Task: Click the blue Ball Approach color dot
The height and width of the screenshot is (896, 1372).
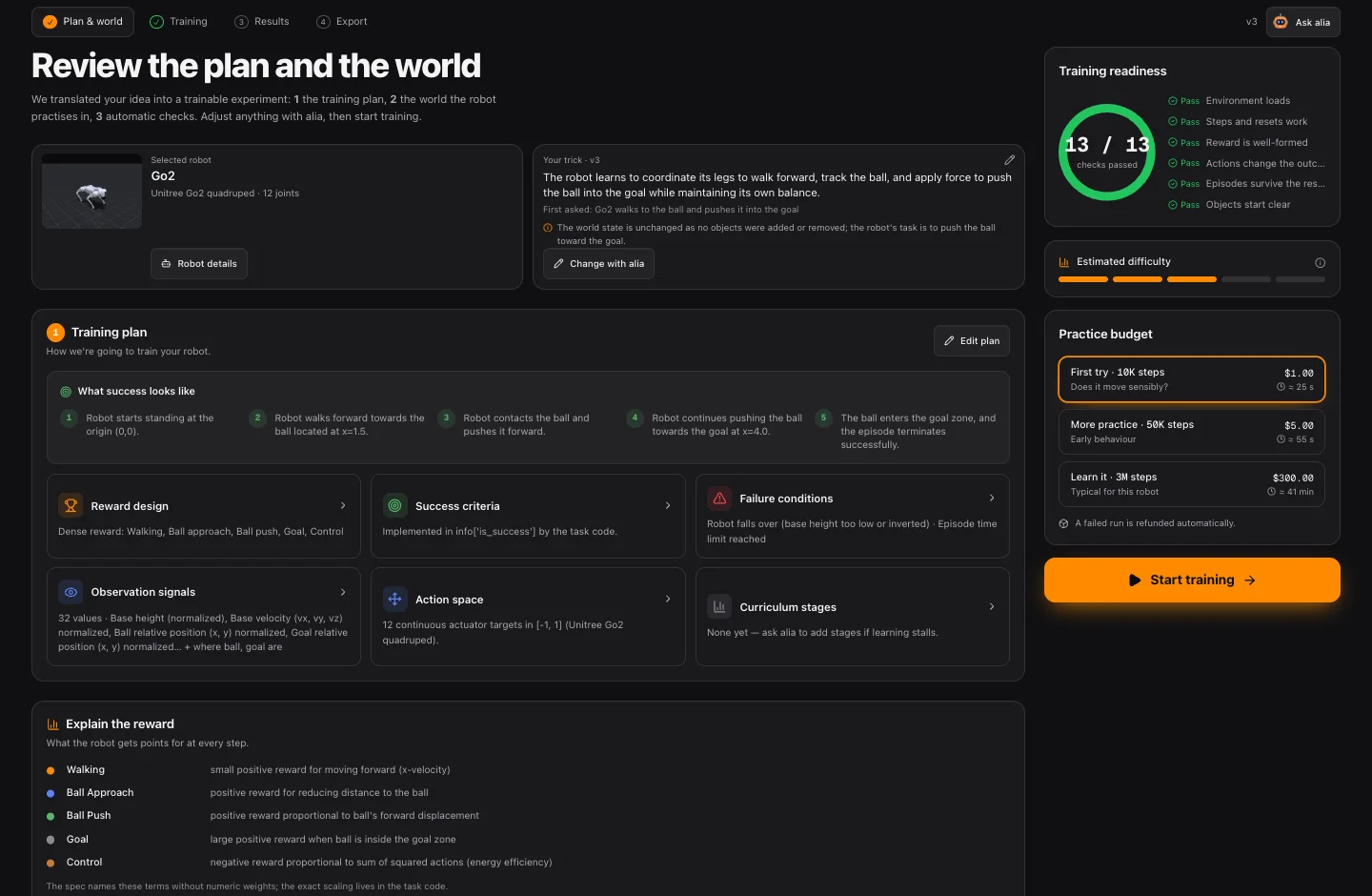Action: (x=50, y=793)
